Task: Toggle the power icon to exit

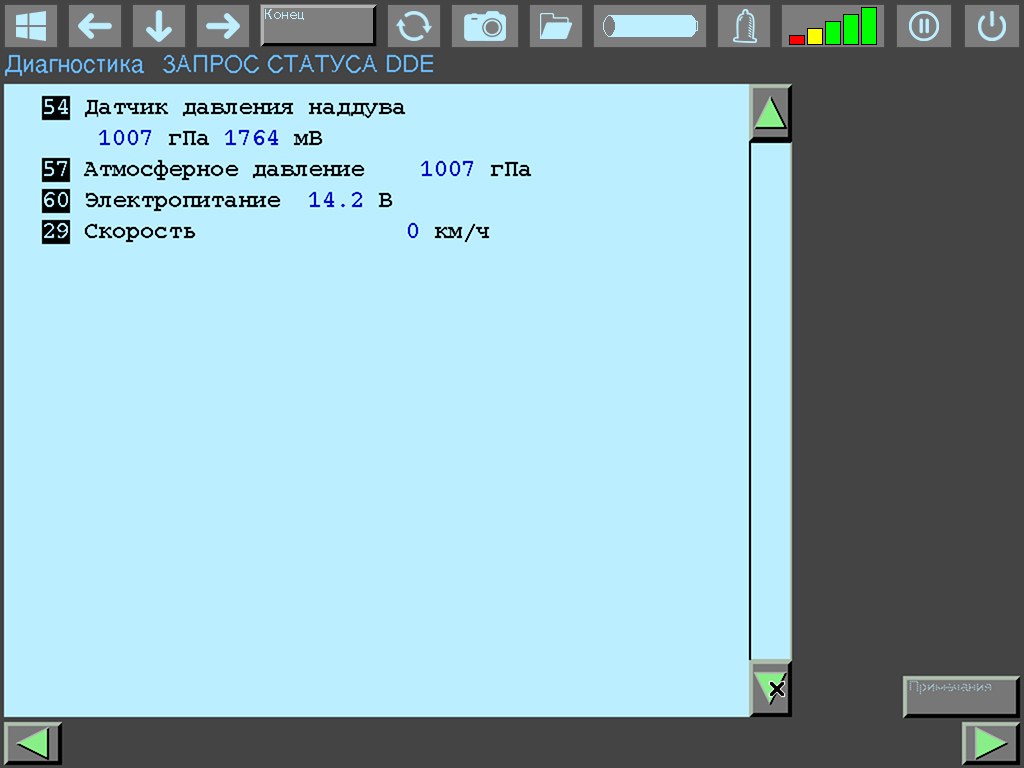Action: pyautogui.click(x=991, y=26)
